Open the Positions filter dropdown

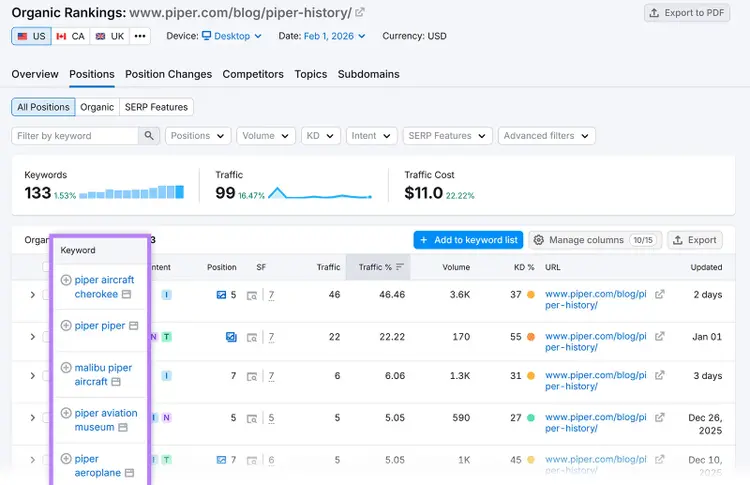click(x=198, y=136)
